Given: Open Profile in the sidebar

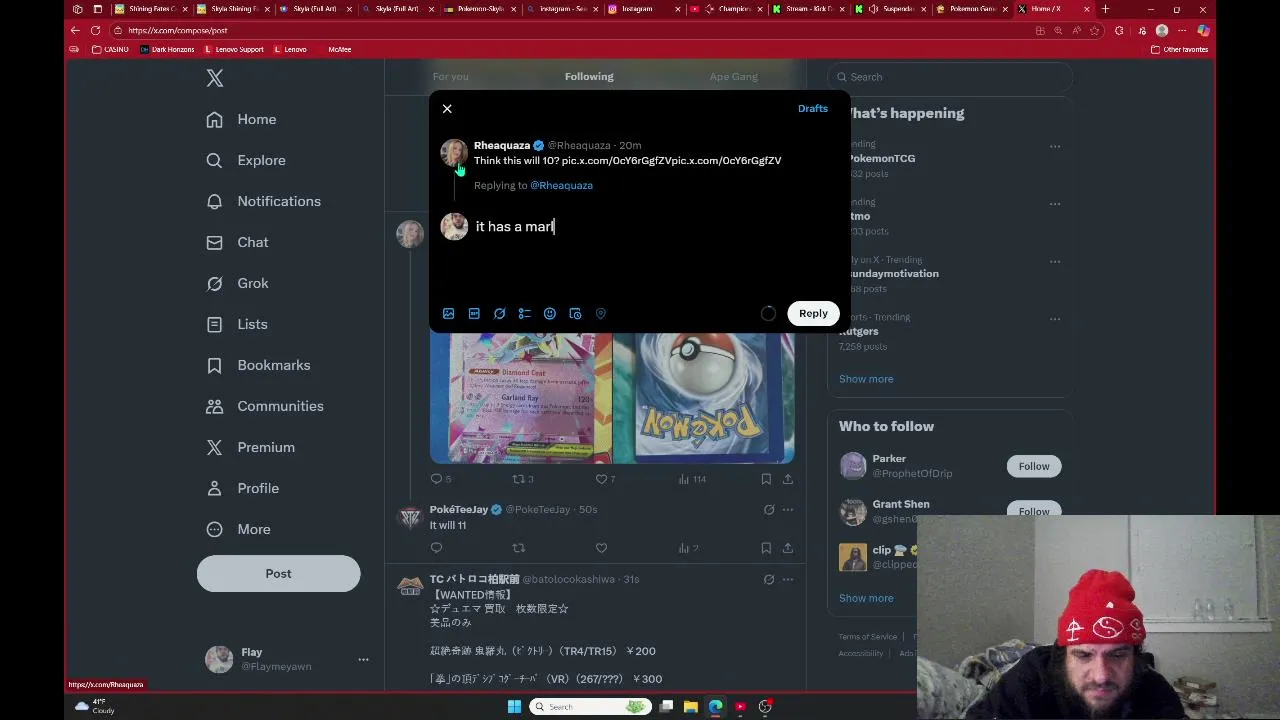Looking at the screenshot, I should point(242,488).
